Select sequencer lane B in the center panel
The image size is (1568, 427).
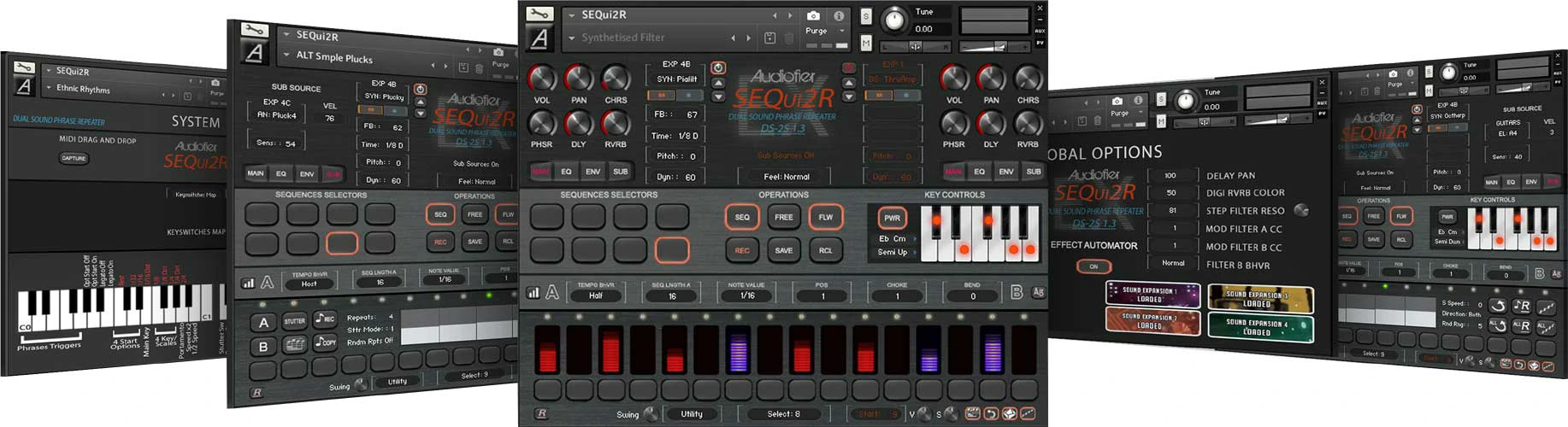[1017, 292]
